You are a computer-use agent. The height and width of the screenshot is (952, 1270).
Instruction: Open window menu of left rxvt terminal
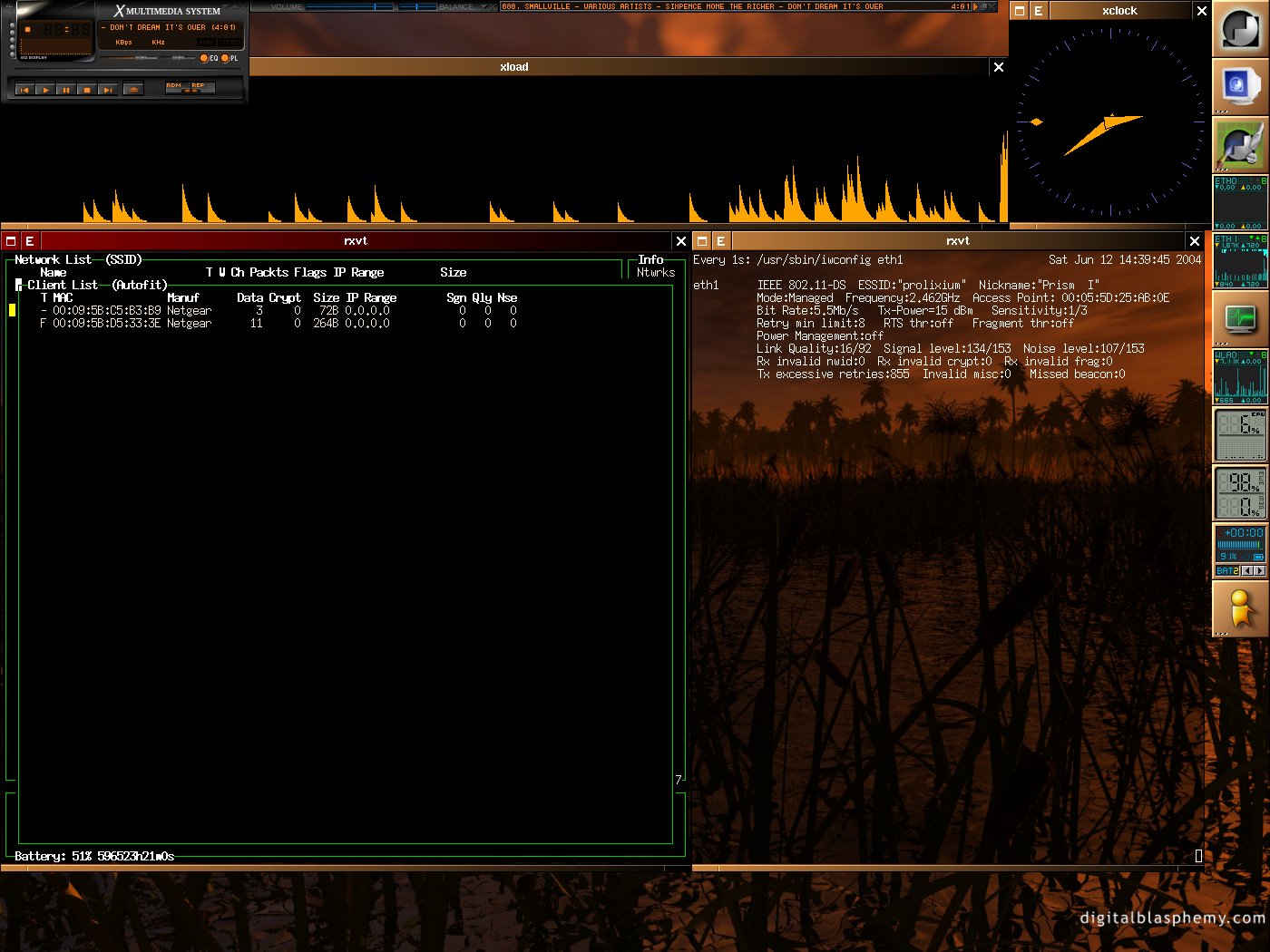pyautogui.click(x=11, y=241)
